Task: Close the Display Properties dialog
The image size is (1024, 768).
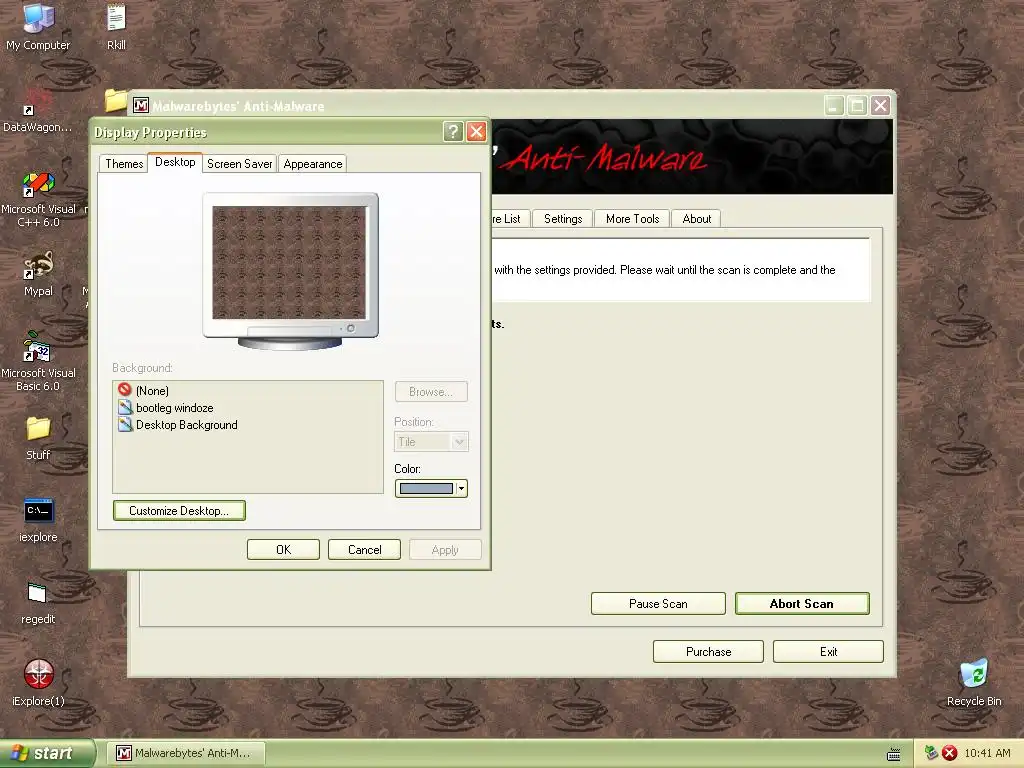Action: [x=477, y=132]
